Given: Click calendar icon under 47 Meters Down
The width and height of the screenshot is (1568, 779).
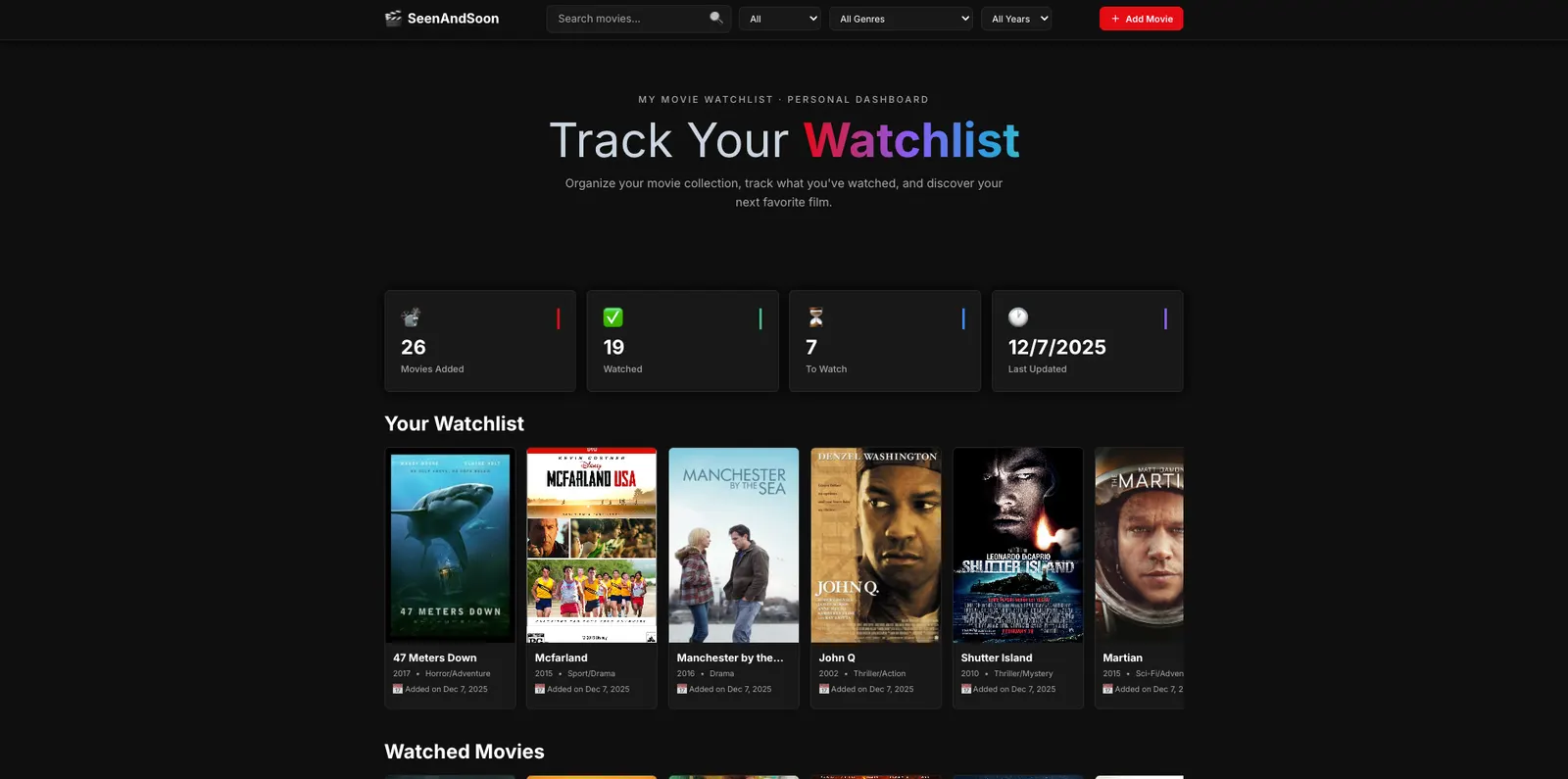Looking at the screenshot, I should (x=398, y=689).
